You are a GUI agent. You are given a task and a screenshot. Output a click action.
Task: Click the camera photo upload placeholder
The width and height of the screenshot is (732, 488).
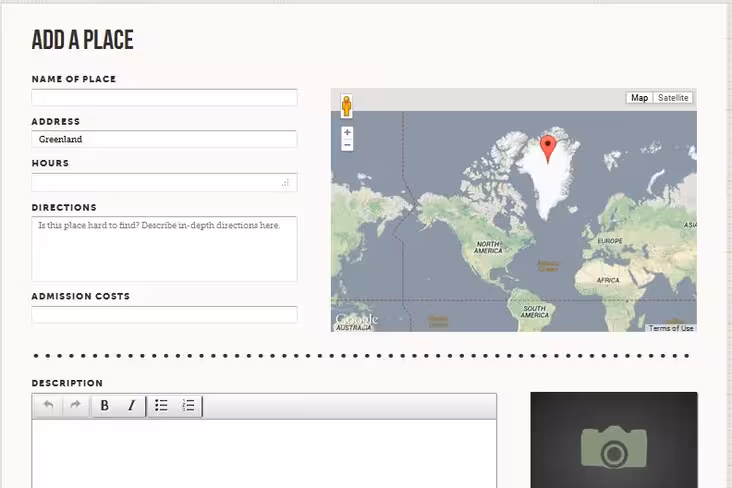[614, 440]
